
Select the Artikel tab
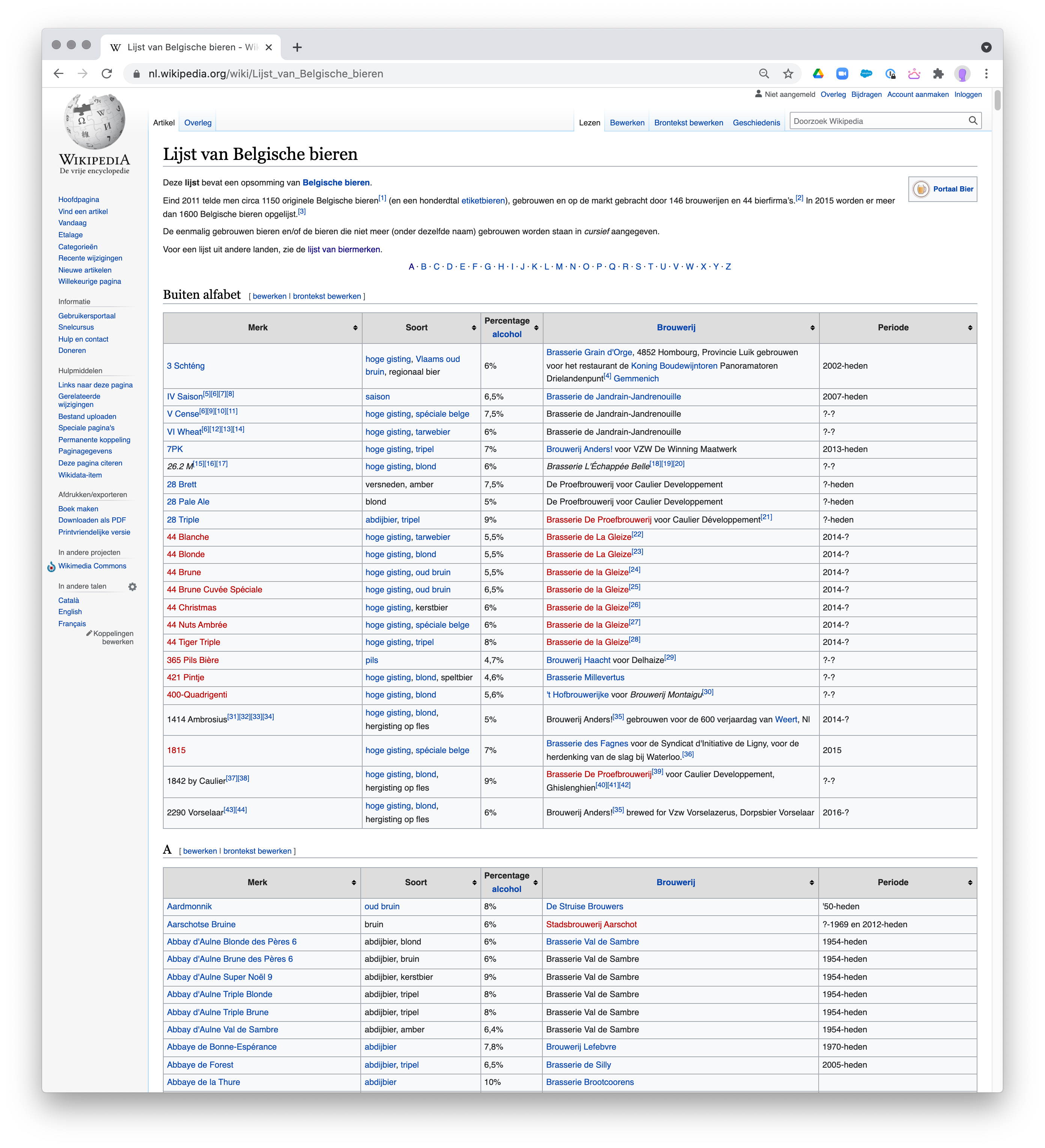(x=164, y=122)
